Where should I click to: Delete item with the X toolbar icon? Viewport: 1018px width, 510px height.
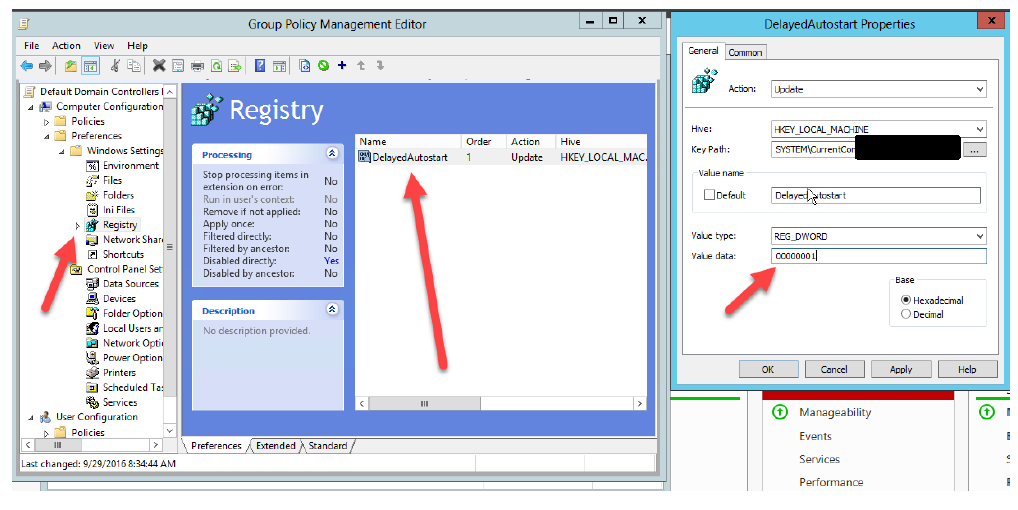tap(159, 66)
